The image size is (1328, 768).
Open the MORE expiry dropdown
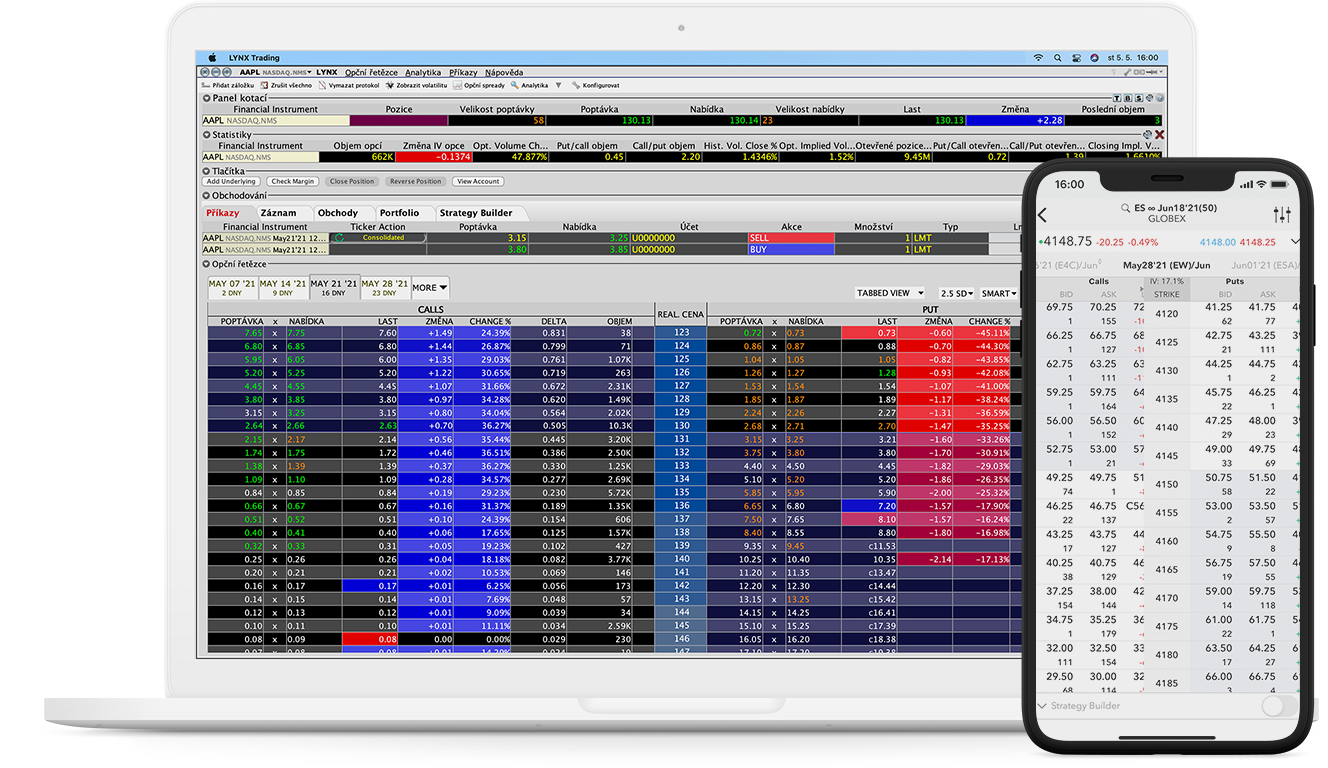click(430, 288)
